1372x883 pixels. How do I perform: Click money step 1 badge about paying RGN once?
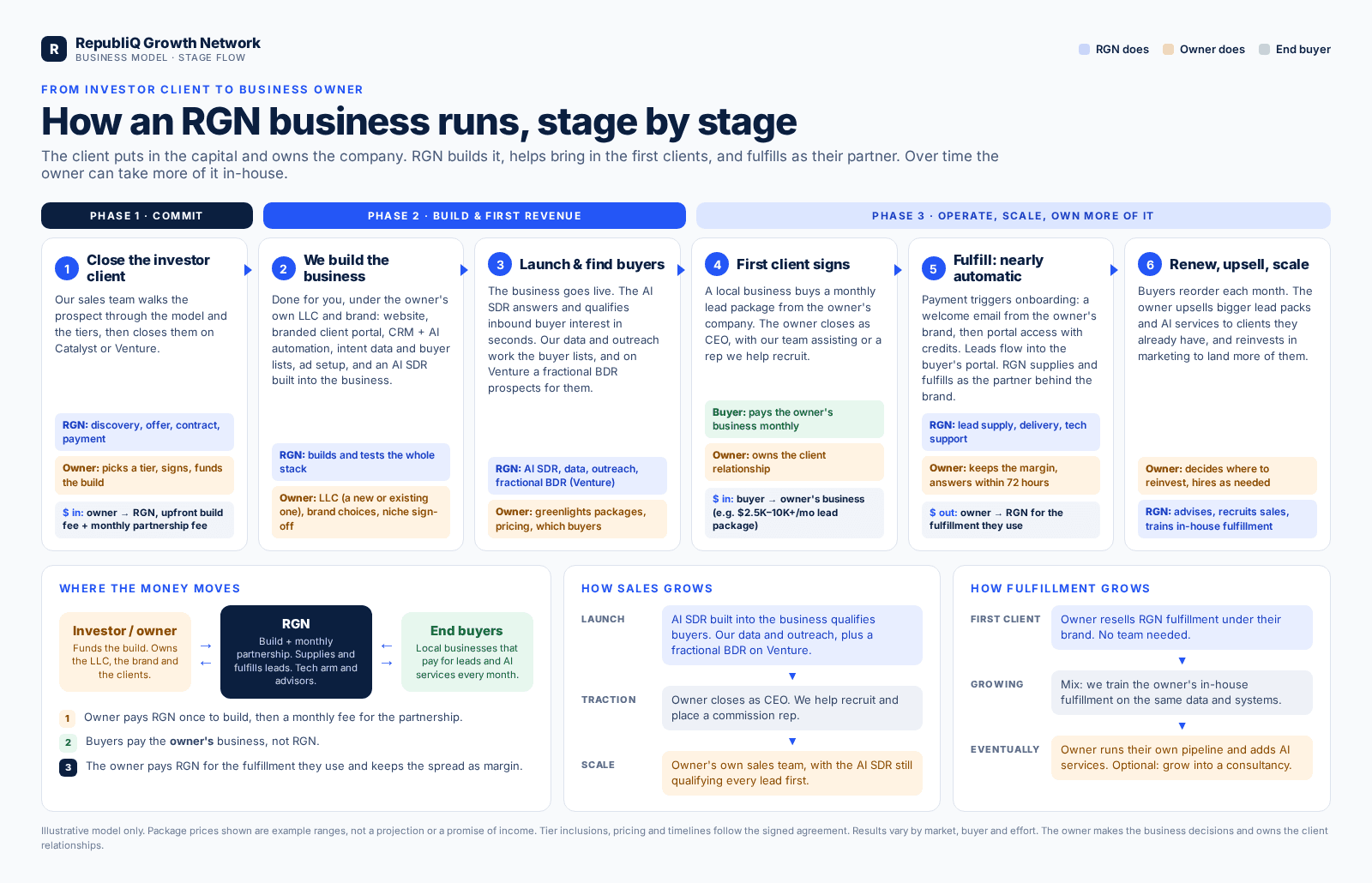(x=67, y=718)
